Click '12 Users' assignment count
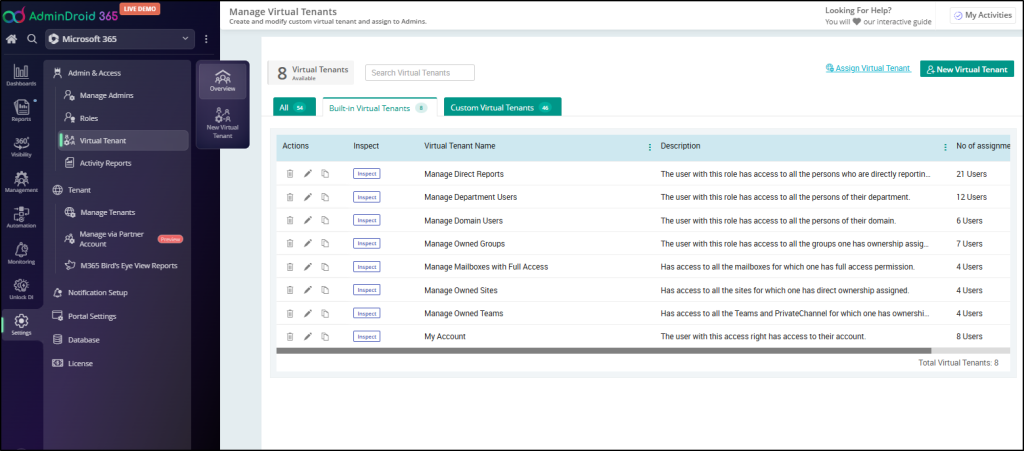 pyautogui.click(x=971, y=197)
